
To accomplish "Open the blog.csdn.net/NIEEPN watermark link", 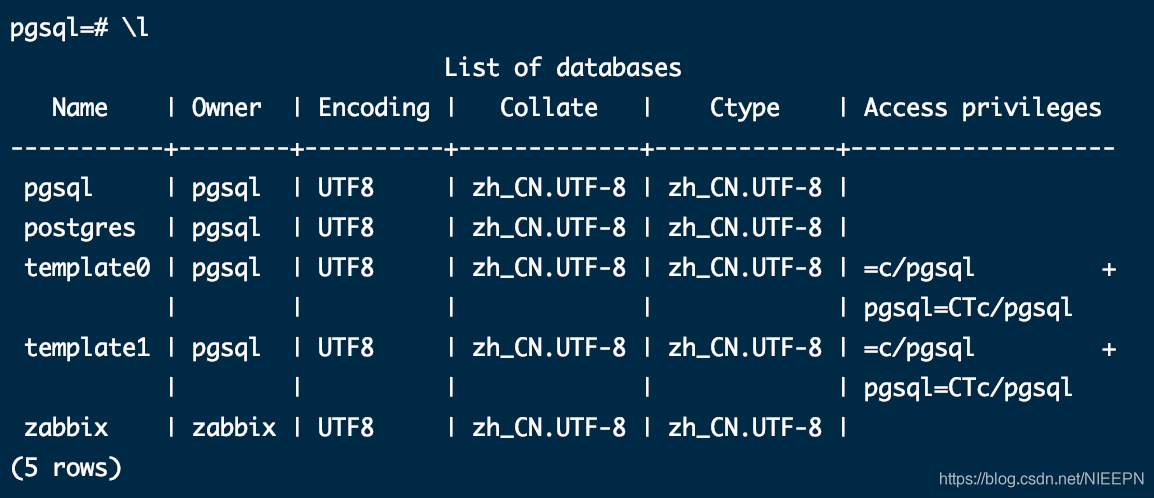I will pyautogui.click(x=1041, y=480).
